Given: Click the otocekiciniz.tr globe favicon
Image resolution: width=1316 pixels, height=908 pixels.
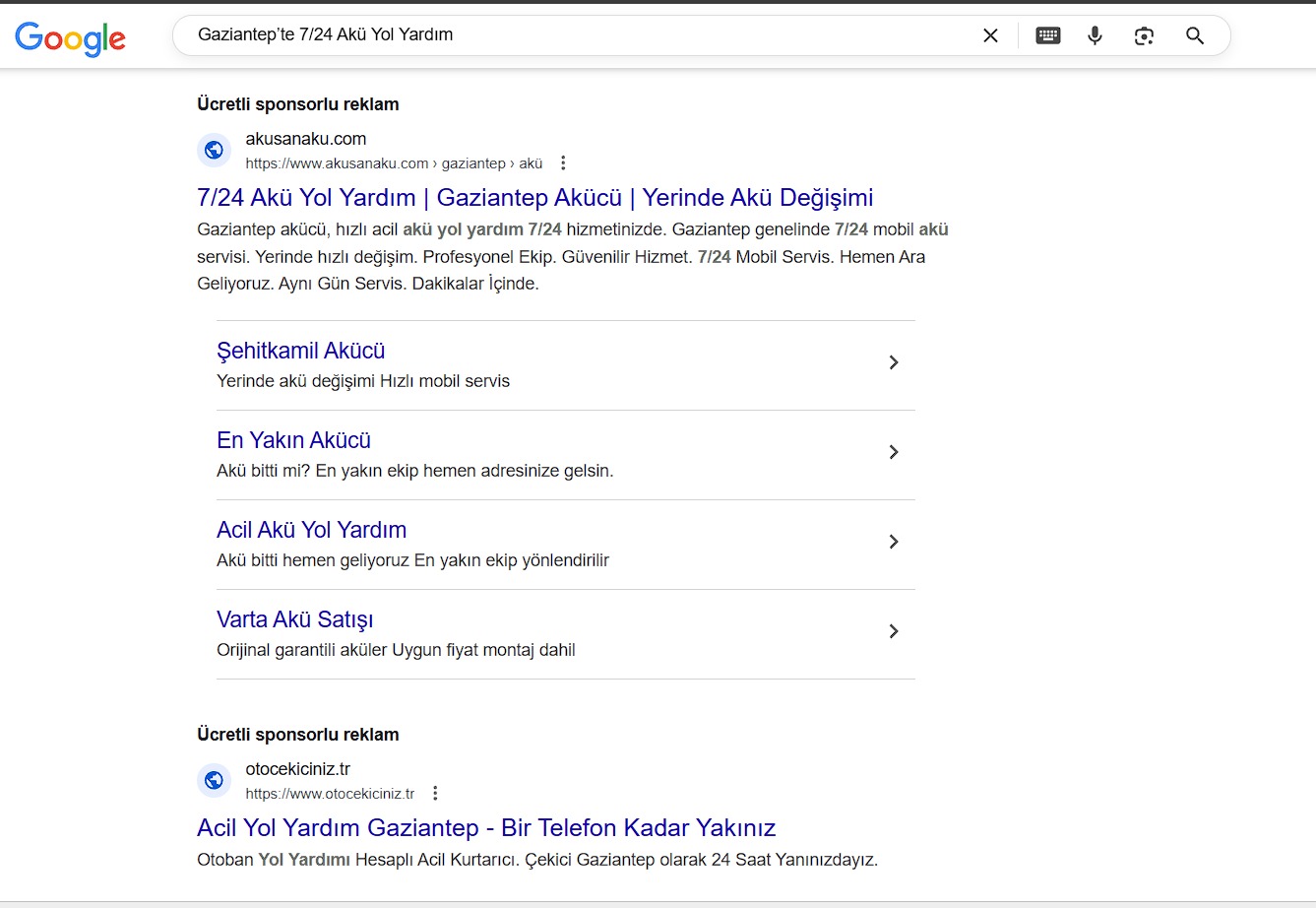Looking at the screenshot, I should tap(214, 781).
